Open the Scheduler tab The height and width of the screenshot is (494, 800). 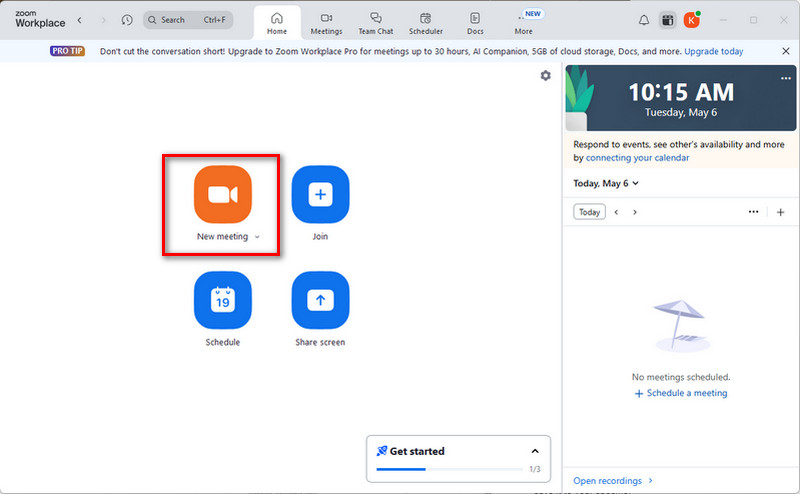(x=426, y=23)
